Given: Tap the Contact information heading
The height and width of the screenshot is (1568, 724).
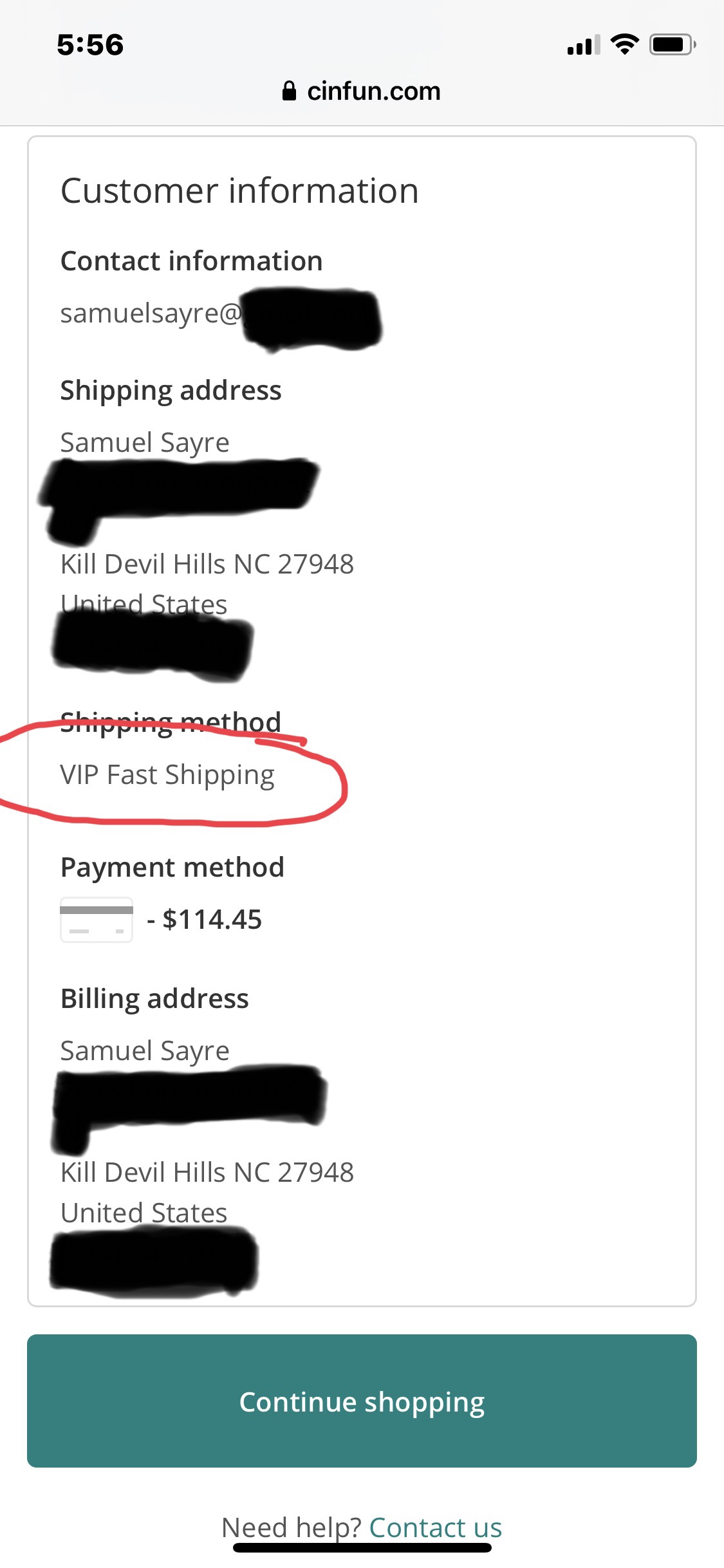Looking at the screenshot, I should tap(191, 261).
